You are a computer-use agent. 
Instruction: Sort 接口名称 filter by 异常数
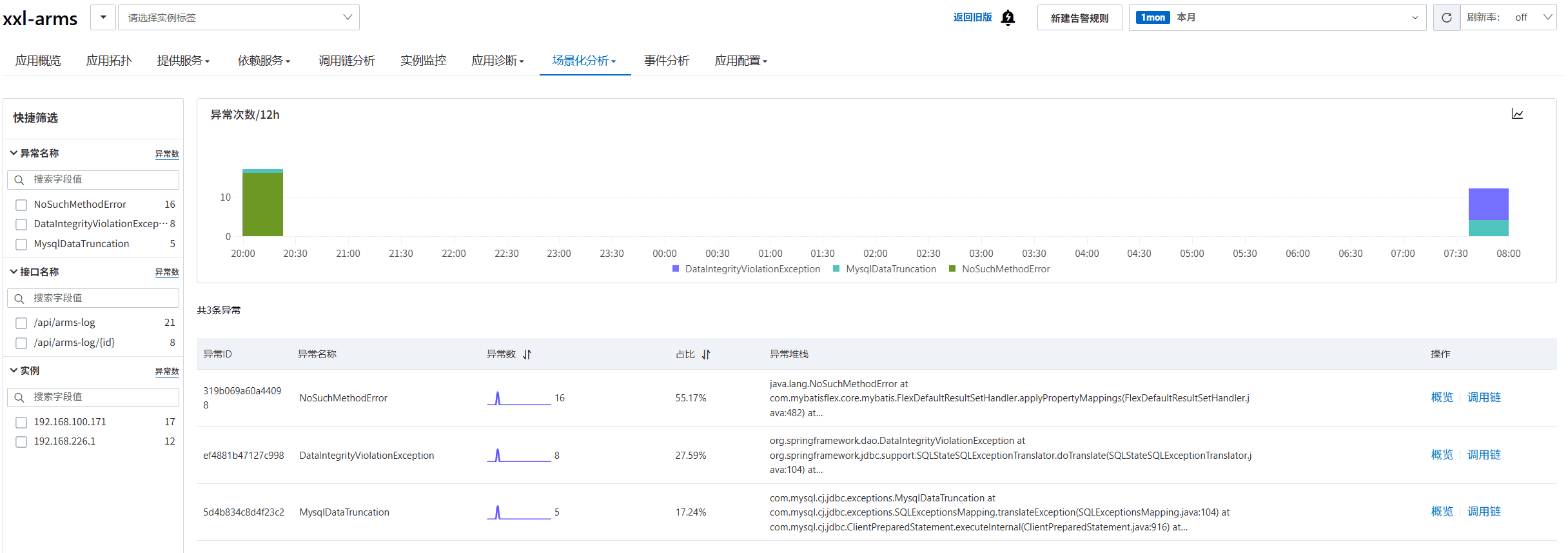tap(167, 272)
